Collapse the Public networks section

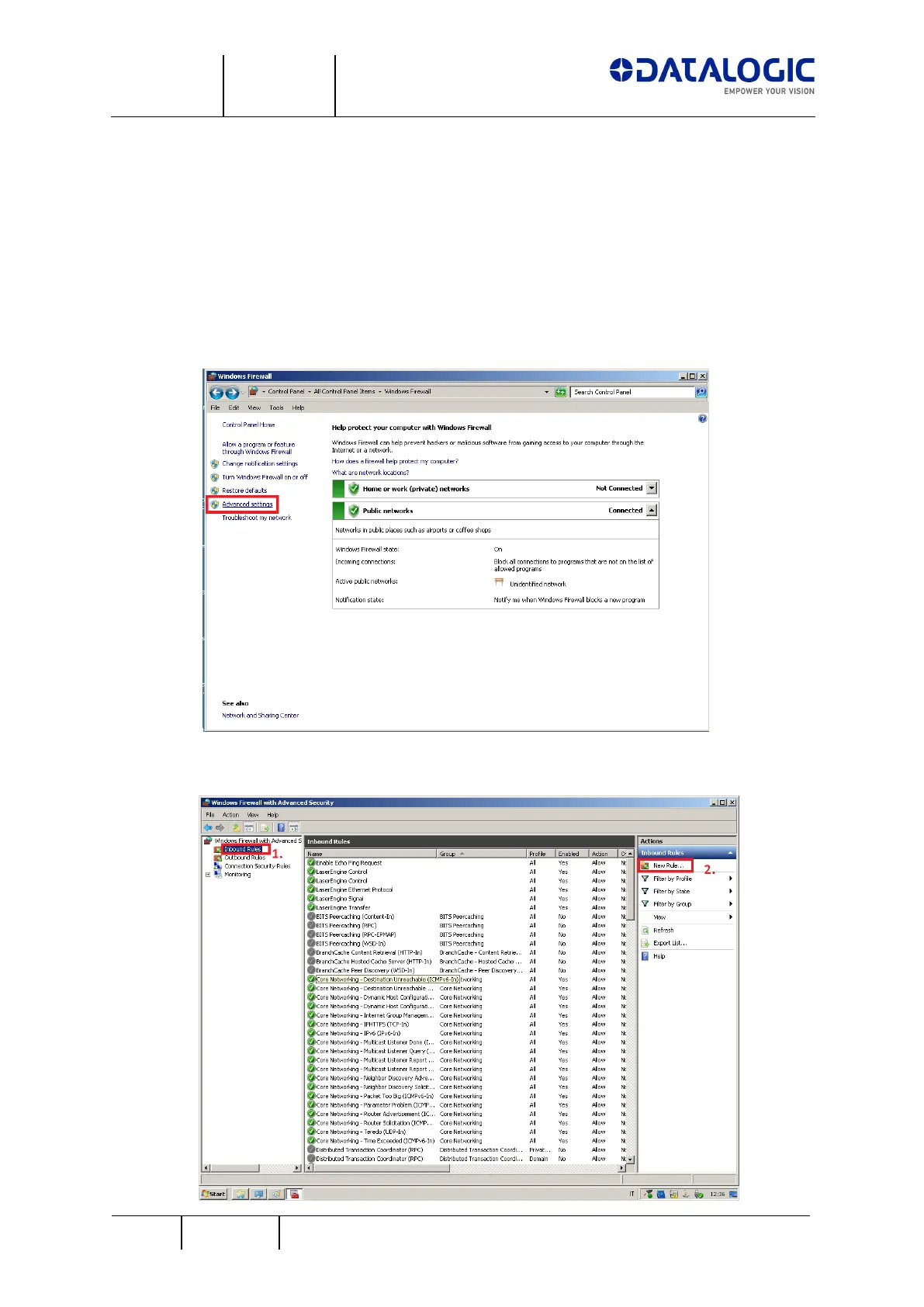tap(652, 510)
